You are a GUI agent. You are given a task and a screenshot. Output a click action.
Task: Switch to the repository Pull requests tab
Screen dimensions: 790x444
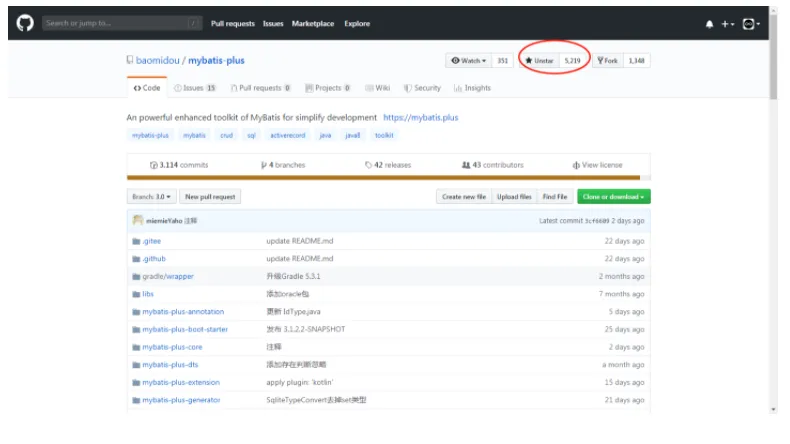[260, 88]
